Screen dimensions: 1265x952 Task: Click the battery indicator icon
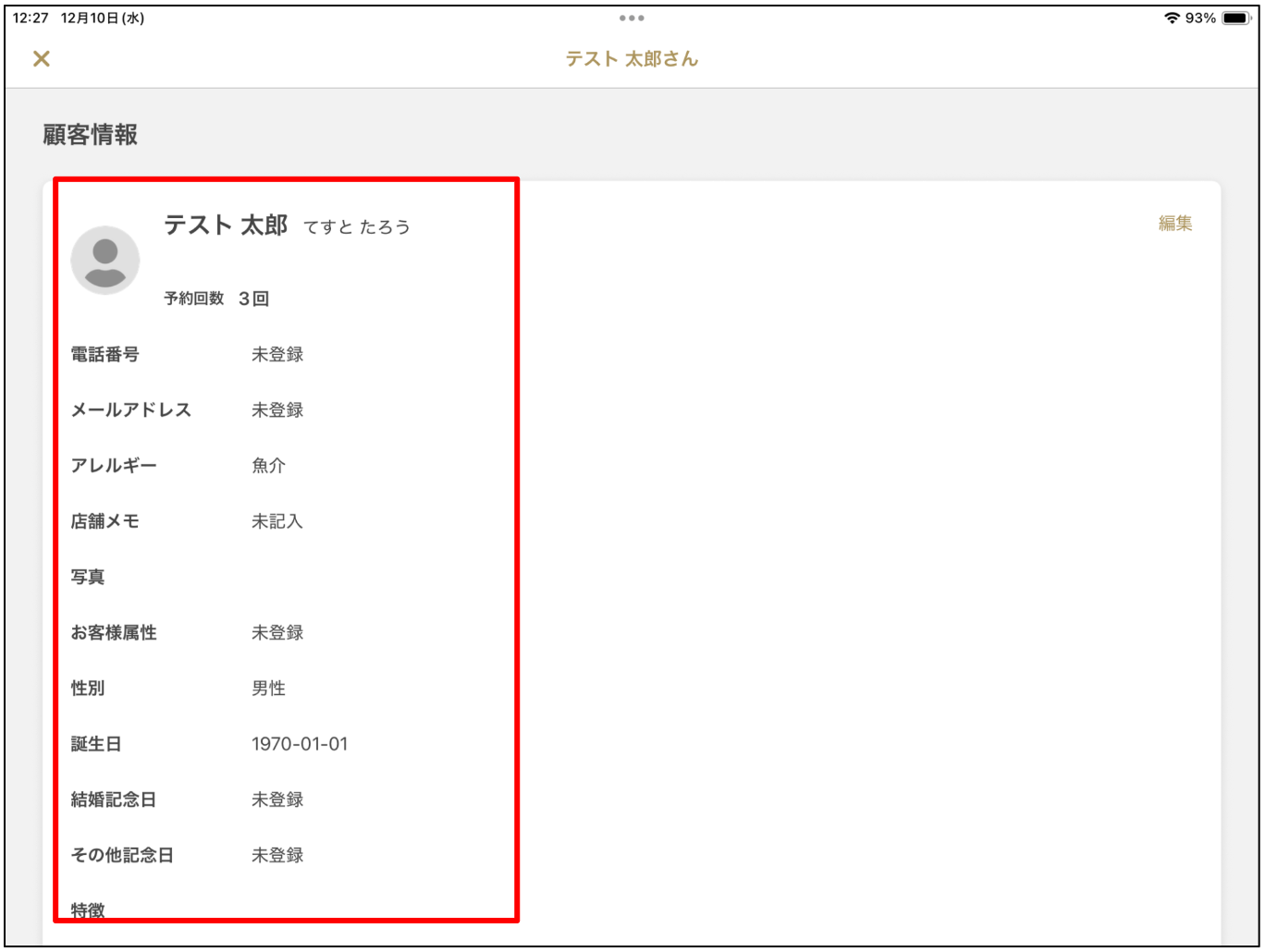pyautogui.click(x=1236, y=18)
